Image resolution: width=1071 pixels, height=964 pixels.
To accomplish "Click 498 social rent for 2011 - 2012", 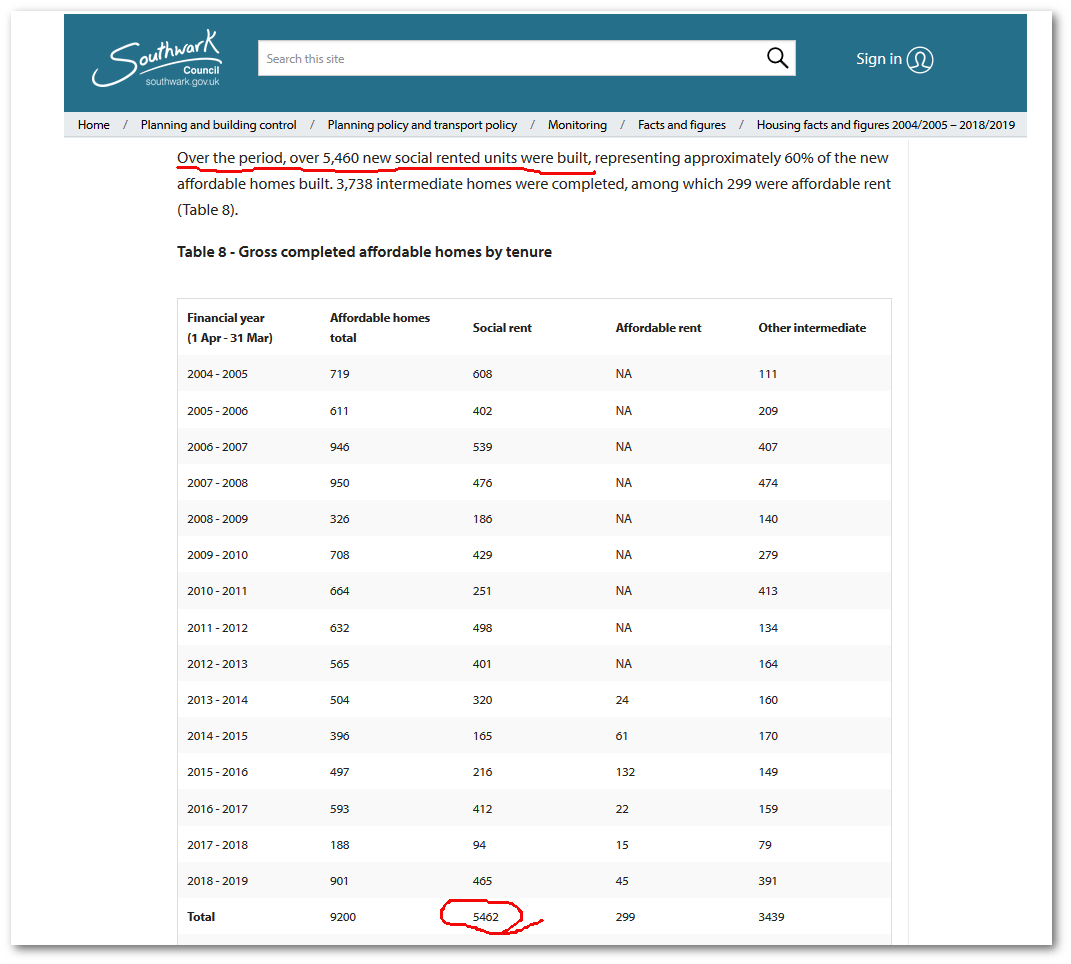I will (482, 628).
